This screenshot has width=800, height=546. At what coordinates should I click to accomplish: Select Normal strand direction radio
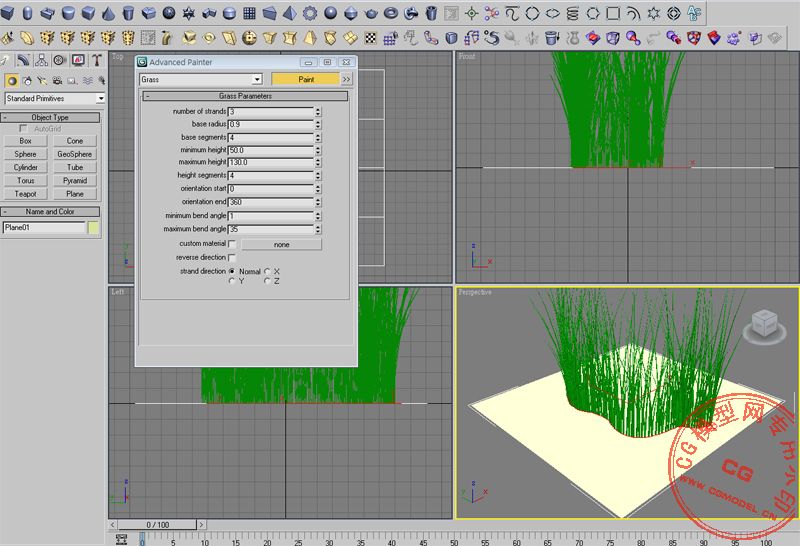click(x=232, y=271)
